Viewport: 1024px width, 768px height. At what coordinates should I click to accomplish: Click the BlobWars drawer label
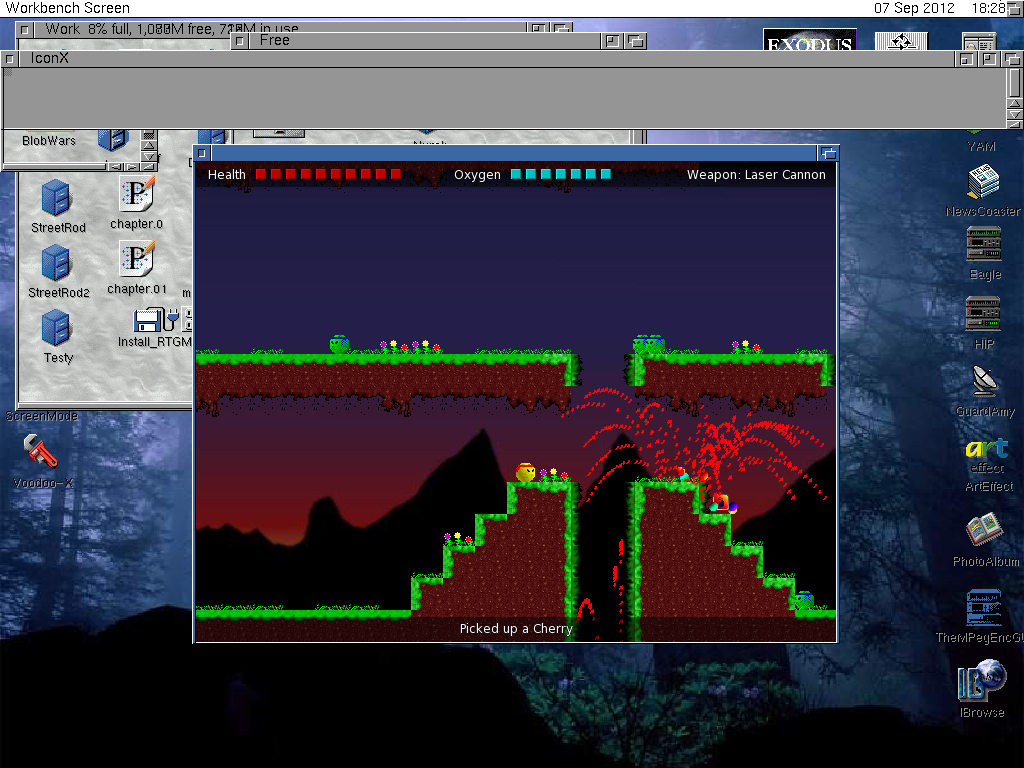[x=49, y=140]
